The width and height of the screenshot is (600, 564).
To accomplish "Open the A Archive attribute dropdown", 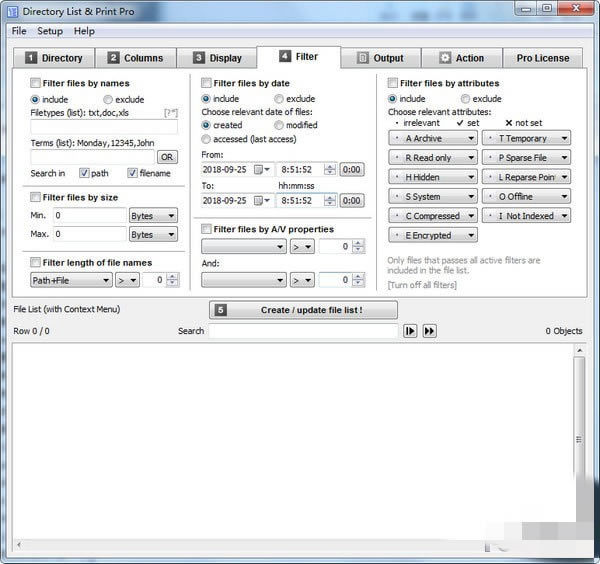I will [x=433, y=138].
